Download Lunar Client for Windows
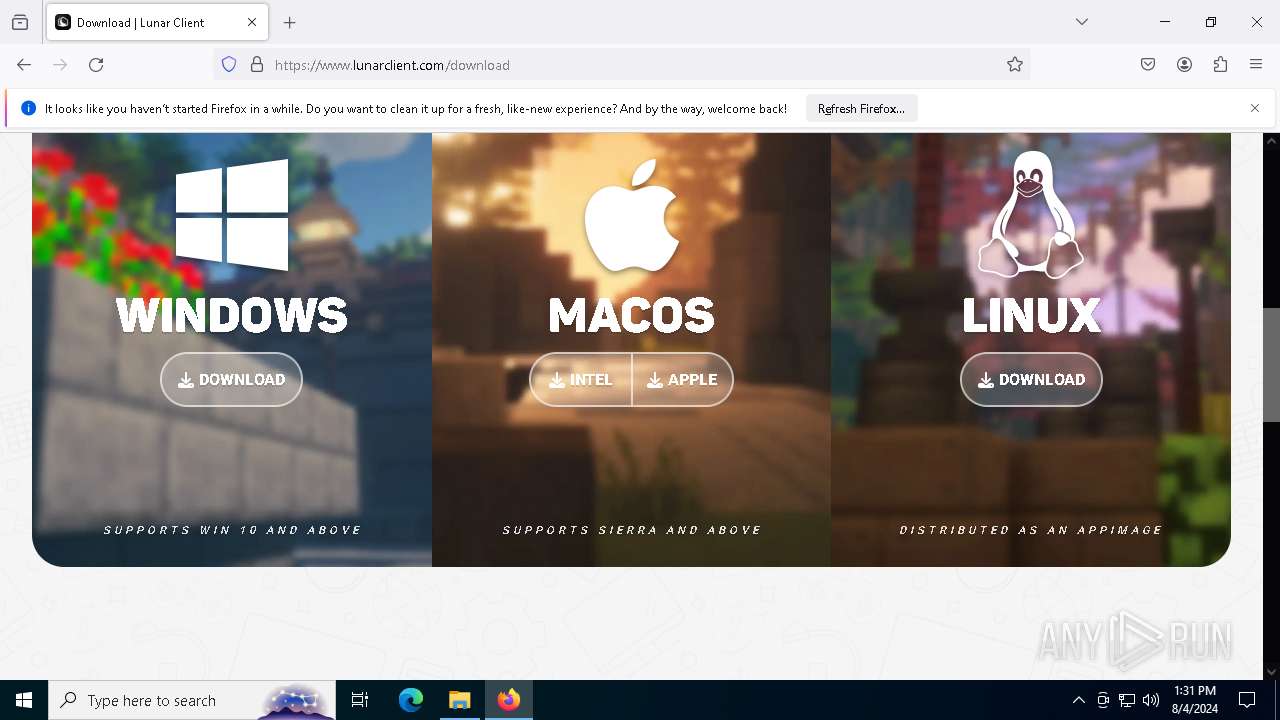 coord(231,379)
